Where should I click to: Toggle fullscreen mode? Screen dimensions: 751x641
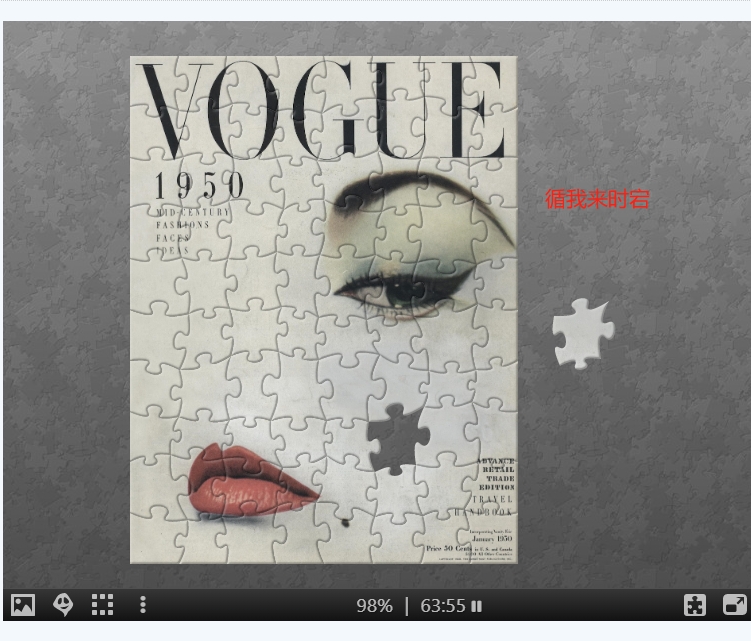click(x=734, y=605)
